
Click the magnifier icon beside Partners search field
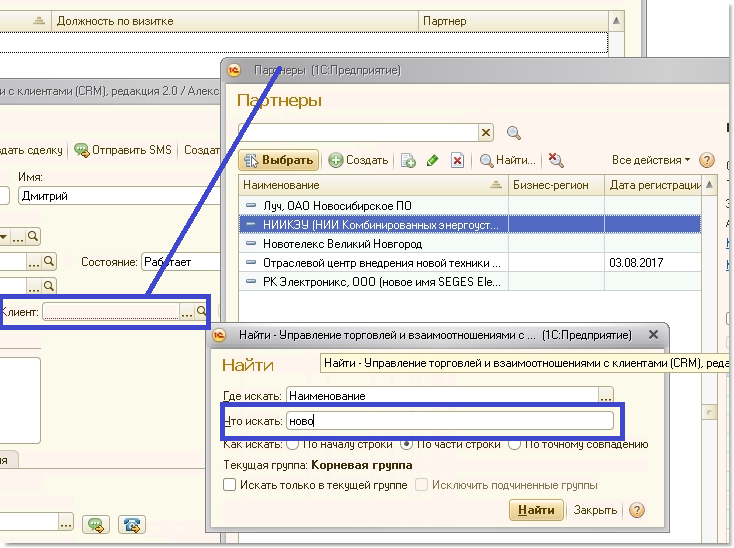coord(514,133)
